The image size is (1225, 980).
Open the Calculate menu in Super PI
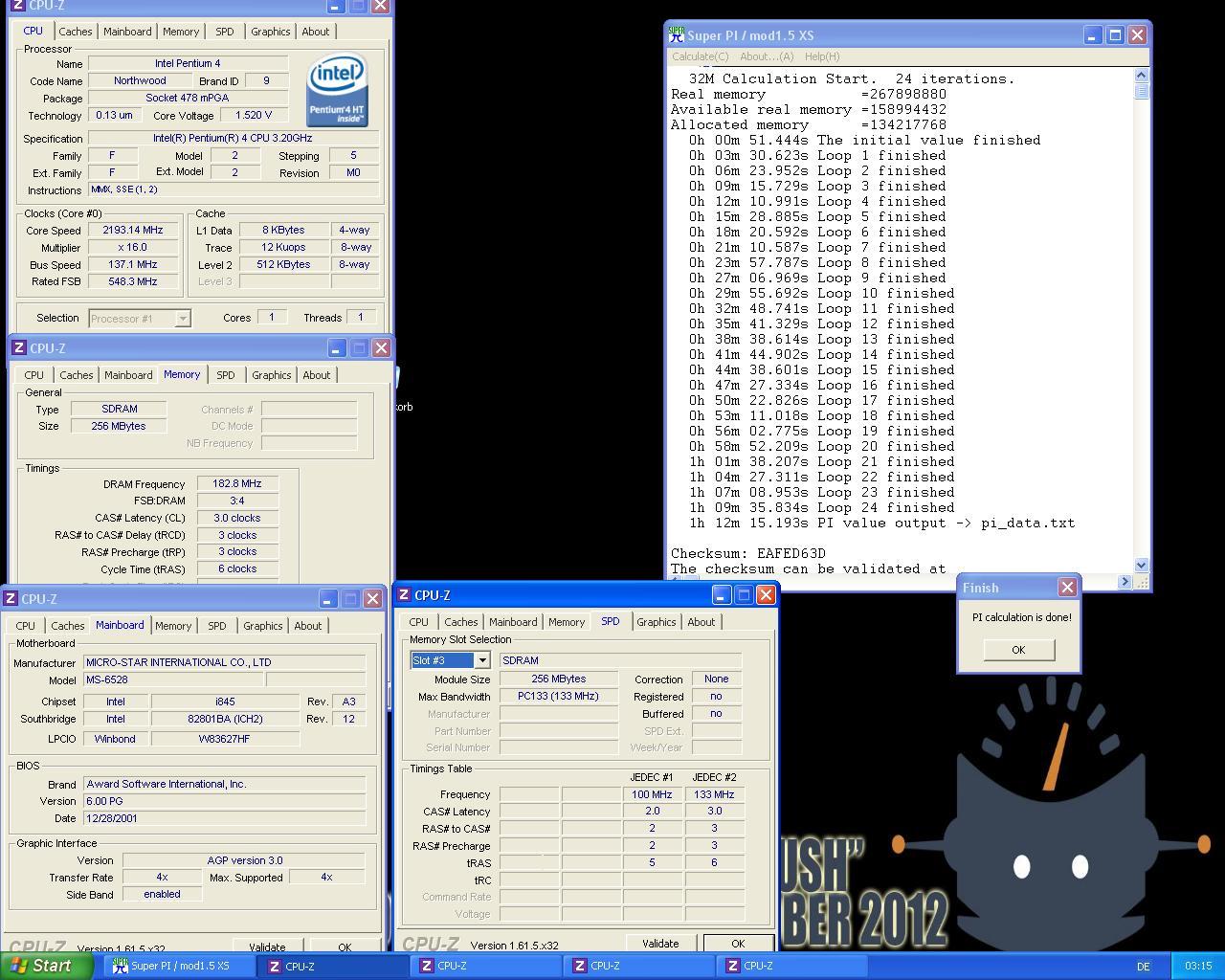click(701, 56)
